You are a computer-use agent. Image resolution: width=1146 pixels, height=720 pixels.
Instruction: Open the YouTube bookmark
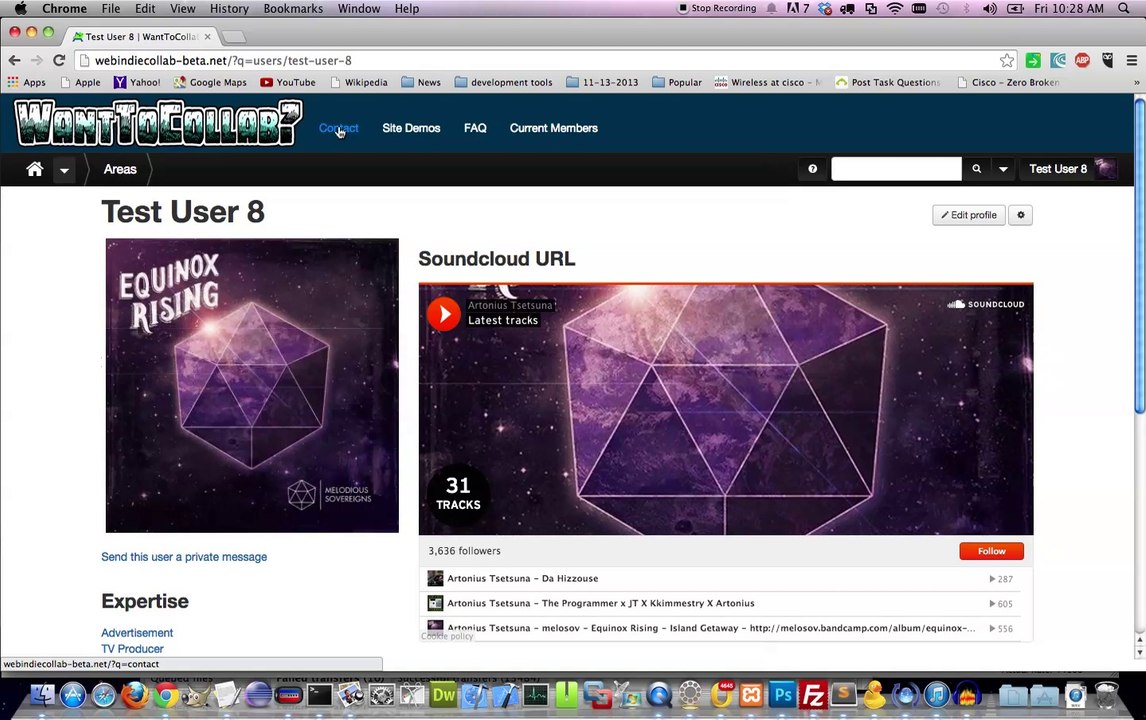point(288,83)
